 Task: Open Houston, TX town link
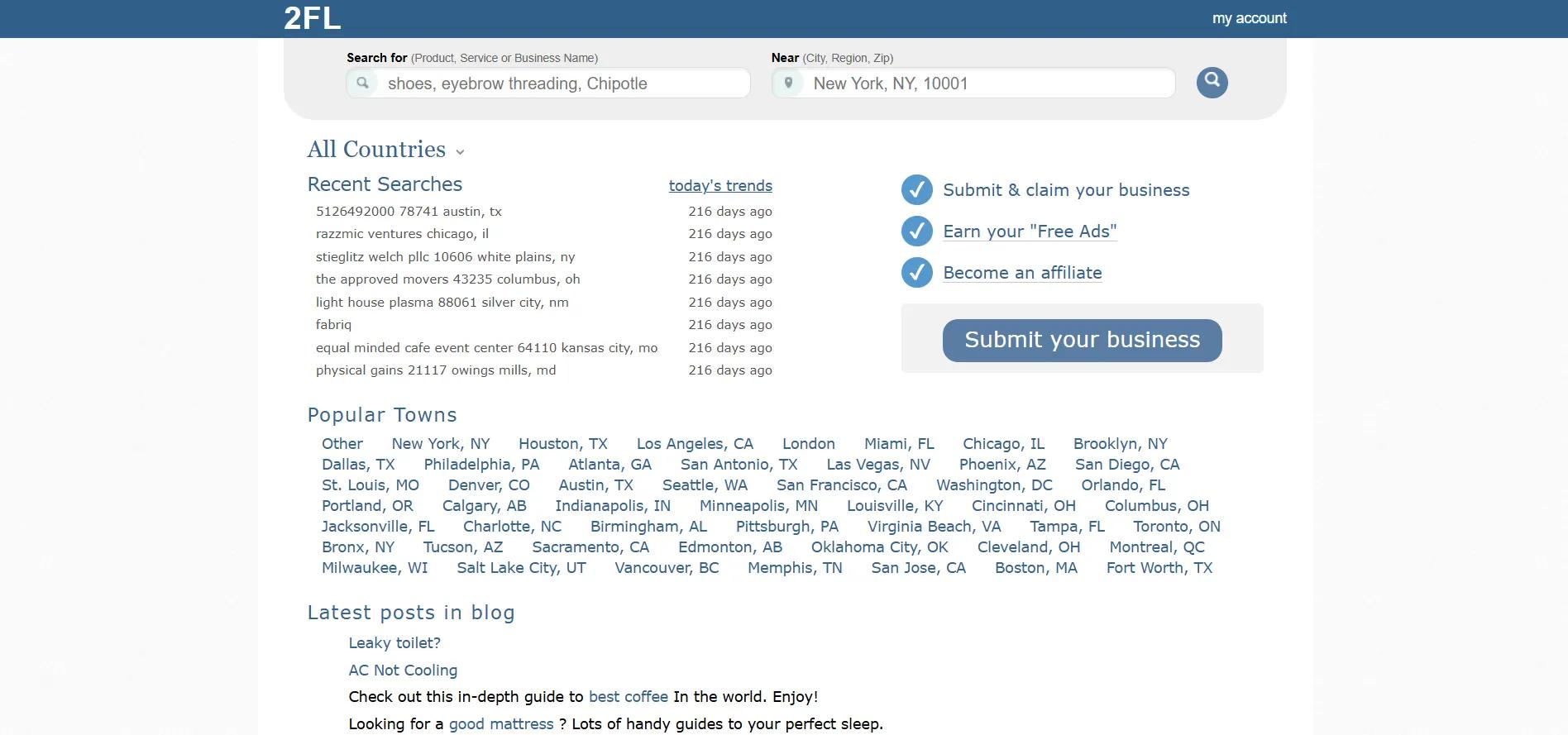pyautogui.click(x=563, y=444)
